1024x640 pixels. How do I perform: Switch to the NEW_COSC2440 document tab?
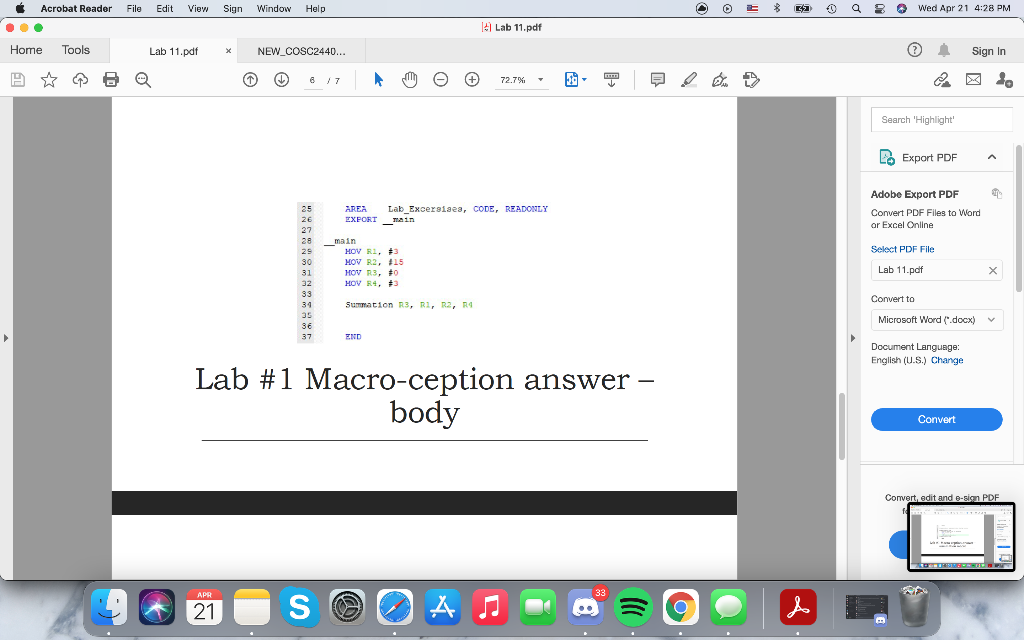pos(301,51)
